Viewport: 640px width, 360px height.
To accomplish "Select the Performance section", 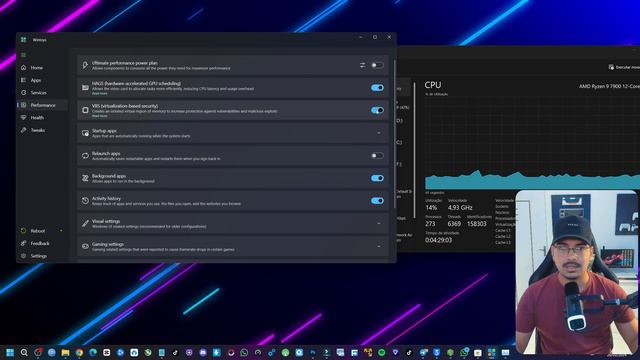I will (x=42, y=105).
